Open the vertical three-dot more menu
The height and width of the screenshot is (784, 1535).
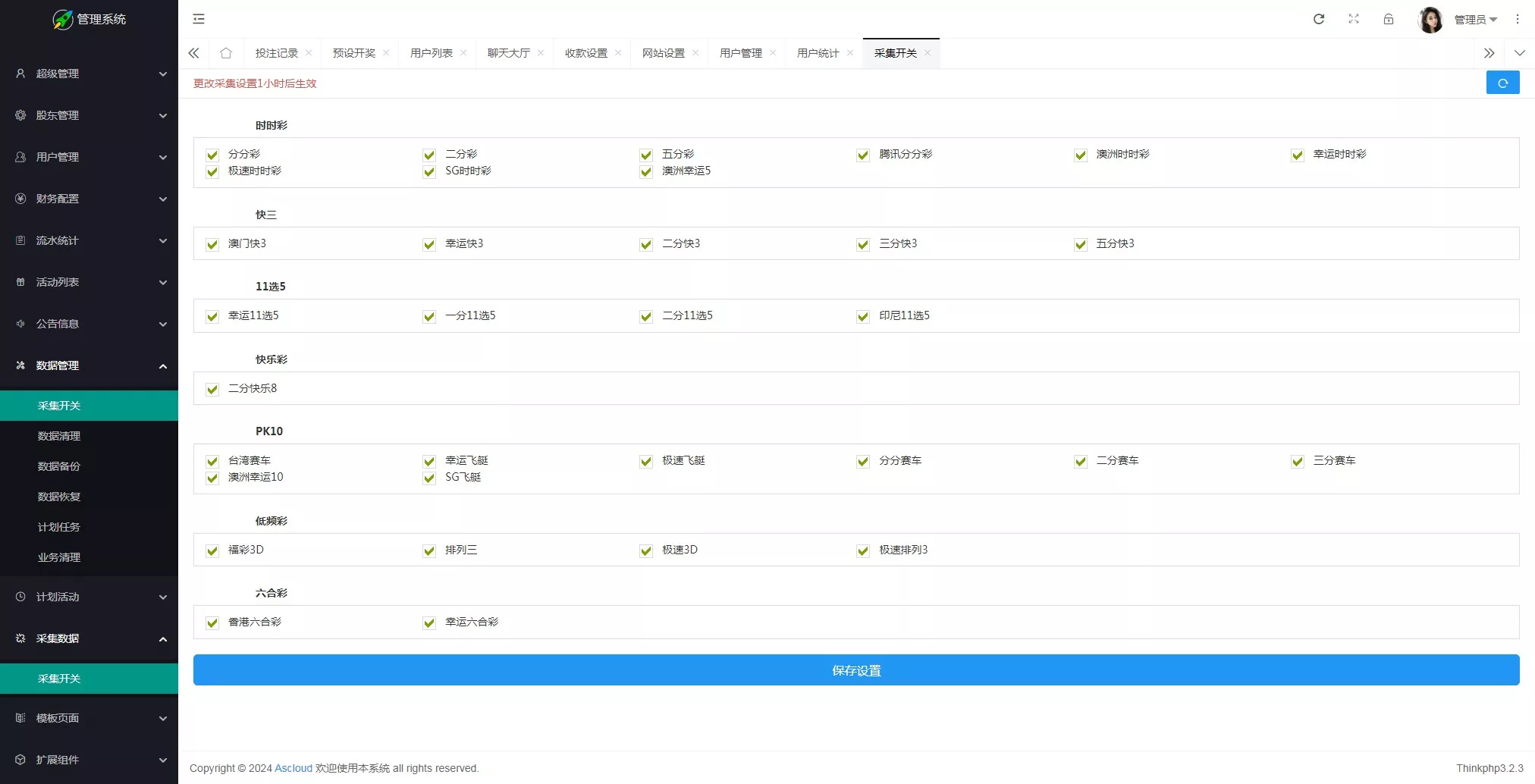(x=1518, y=19)
